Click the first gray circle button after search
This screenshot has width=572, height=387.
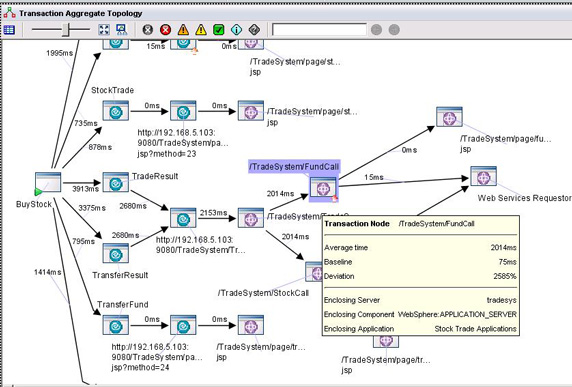[x=376, y=30]
